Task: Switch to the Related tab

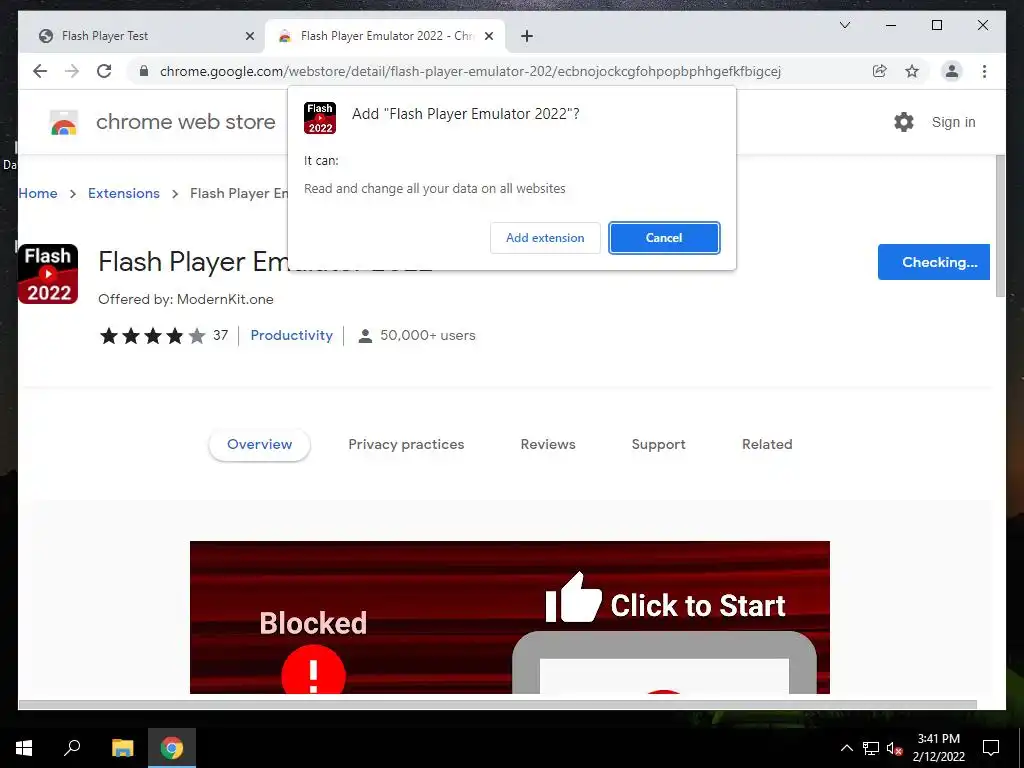Action: [767, 445]
